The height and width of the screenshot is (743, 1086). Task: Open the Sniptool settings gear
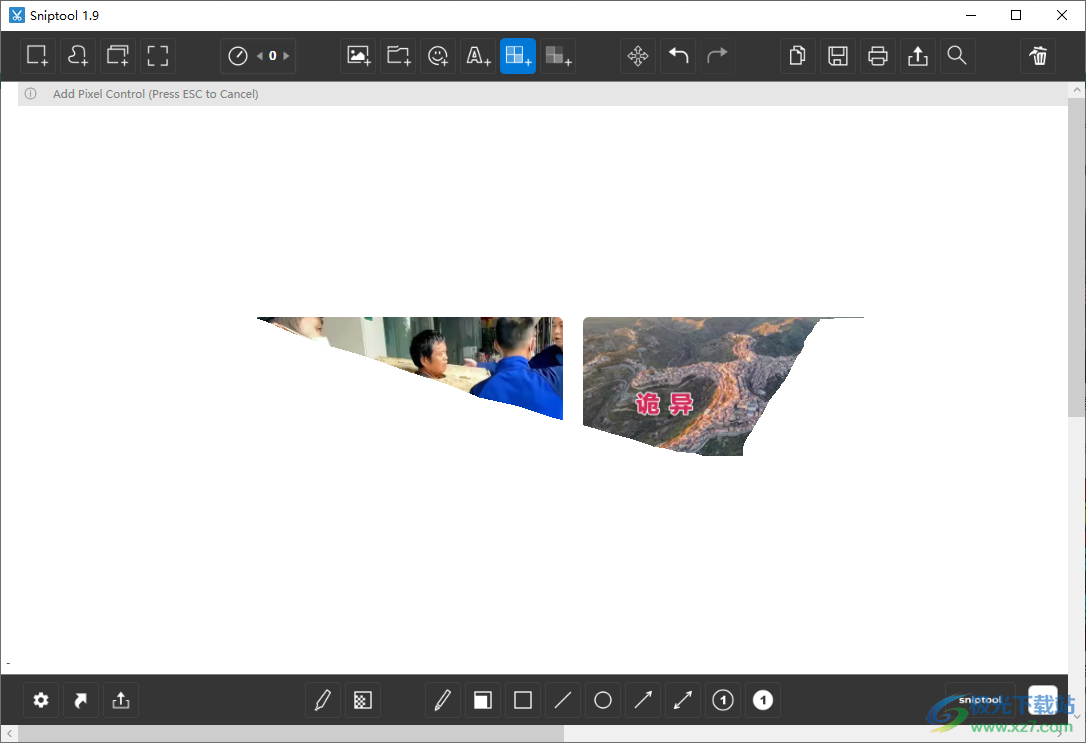point(41,700)
